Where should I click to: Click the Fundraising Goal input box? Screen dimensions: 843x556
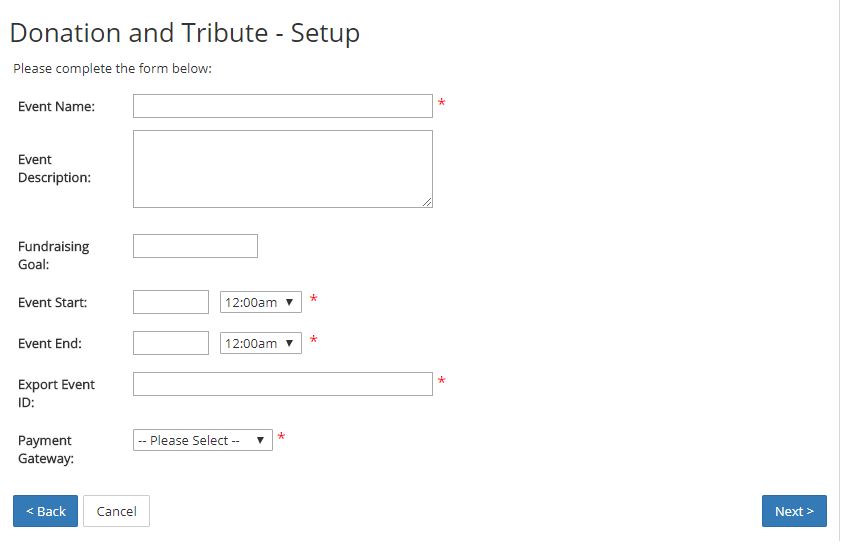(x=195, y=246)
